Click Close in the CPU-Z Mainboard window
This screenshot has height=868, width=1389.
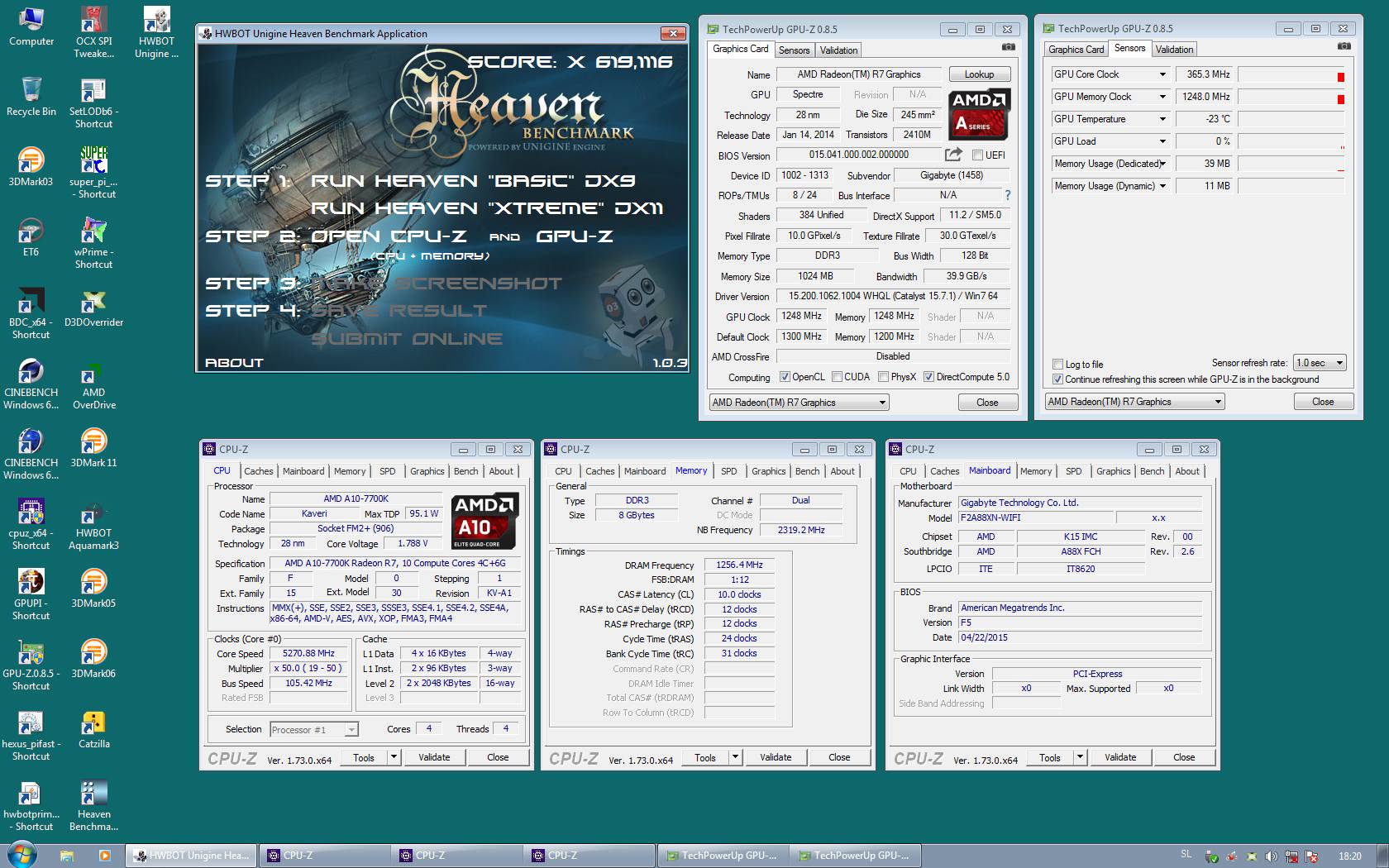pyautogui.click(x=1183, y=757)
